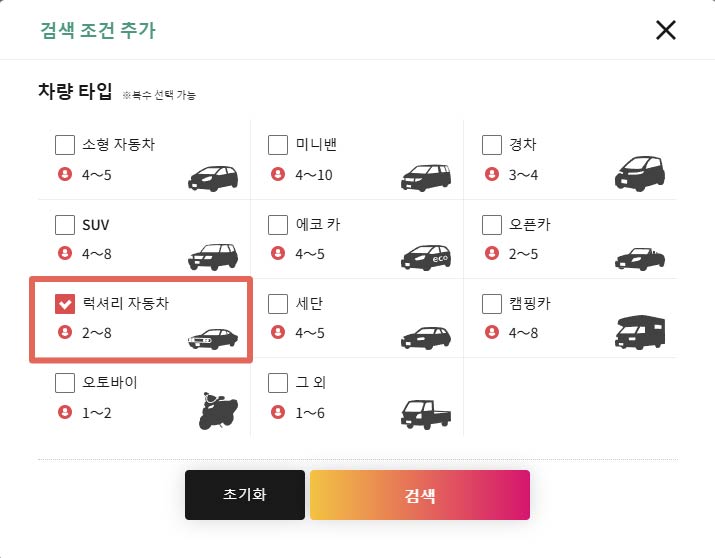This screenshot has height=558, width=715.
Task: Select the 캠핑카 checkbox
Action: click(x=492, y=304)
